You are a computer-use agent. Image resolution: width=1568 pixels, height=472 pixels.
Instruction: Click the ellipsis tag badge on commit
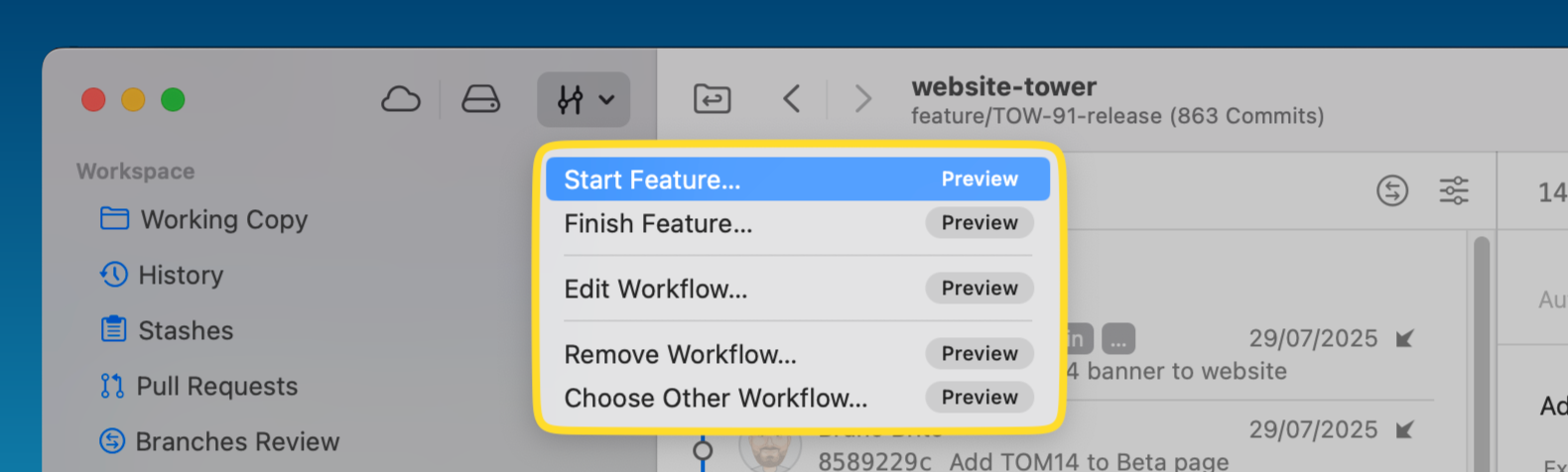pyautogui.click(x=1118, y=339)
